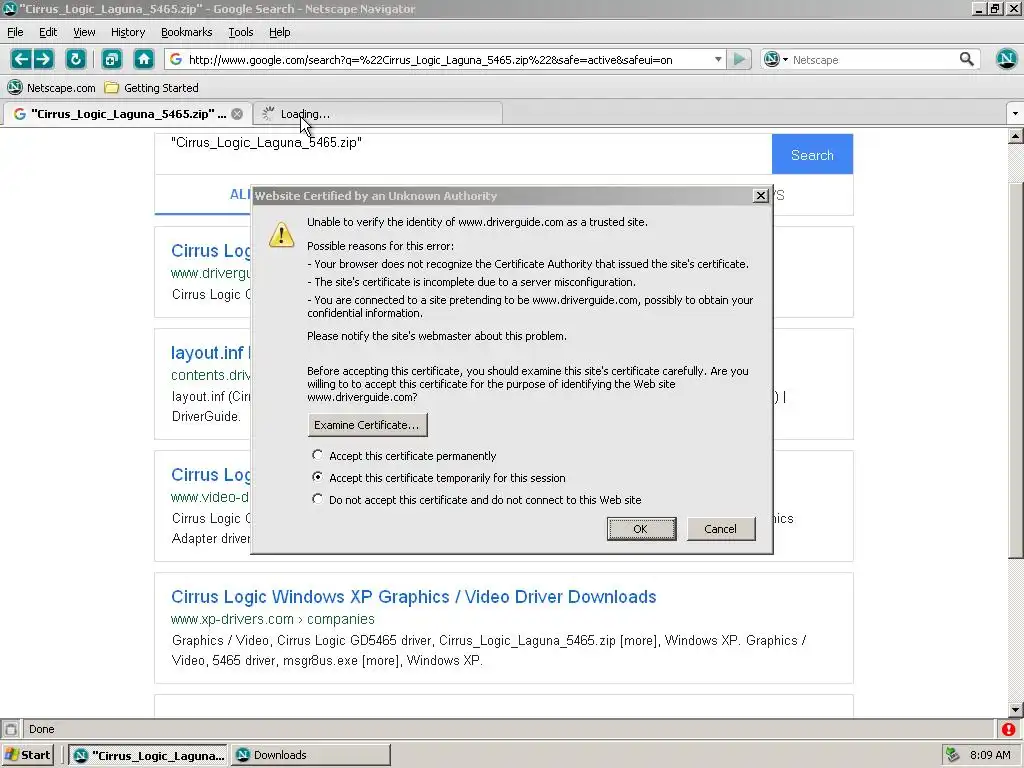
Task: Click the 8:09 AM system clock
Action: pyautogui.click(x=990, y=755)
